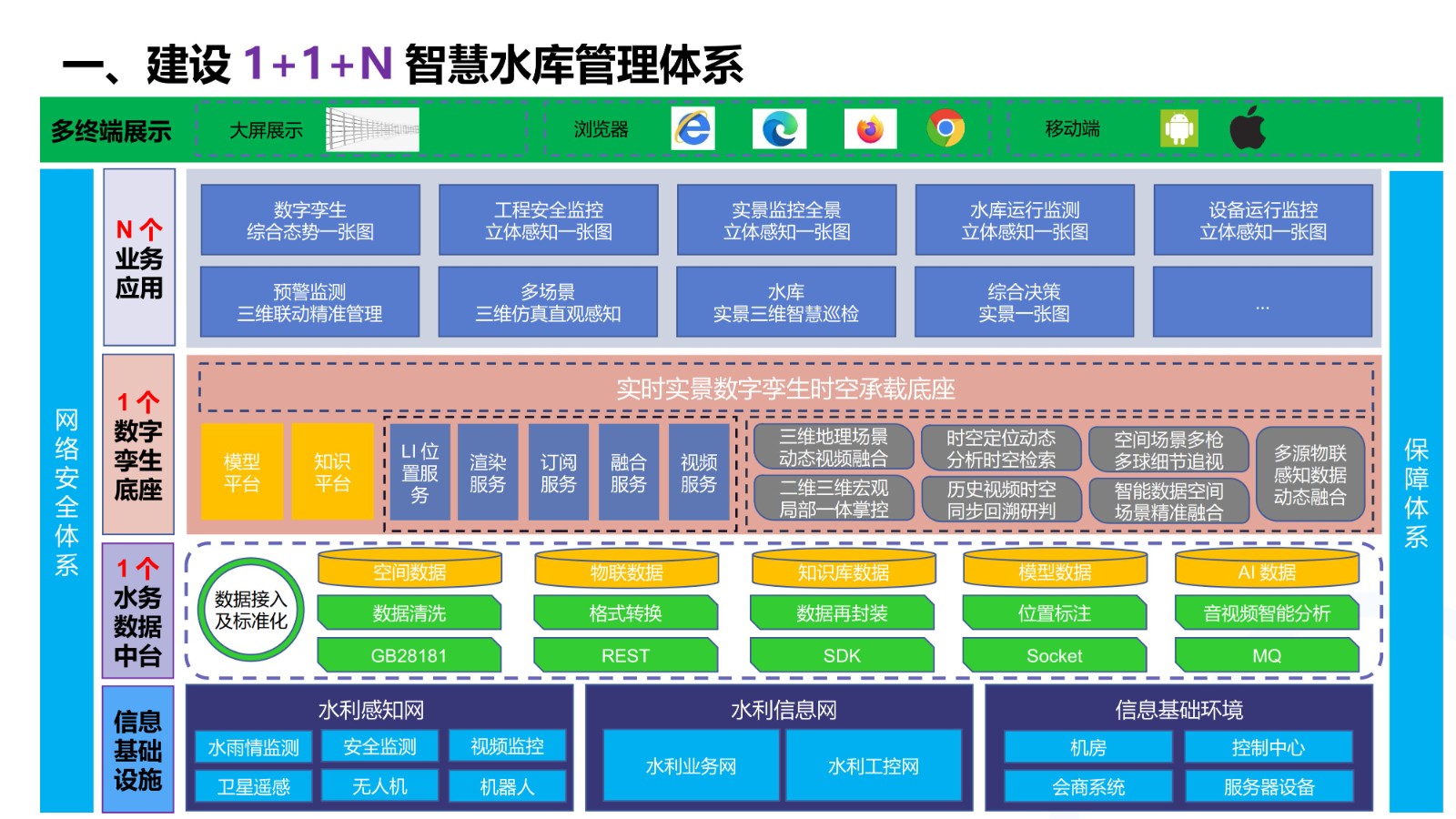Click the 物联数据 cylinder
Image resolution: width=1456 pixels, height=819 pixels.
(x=626, y=570)
